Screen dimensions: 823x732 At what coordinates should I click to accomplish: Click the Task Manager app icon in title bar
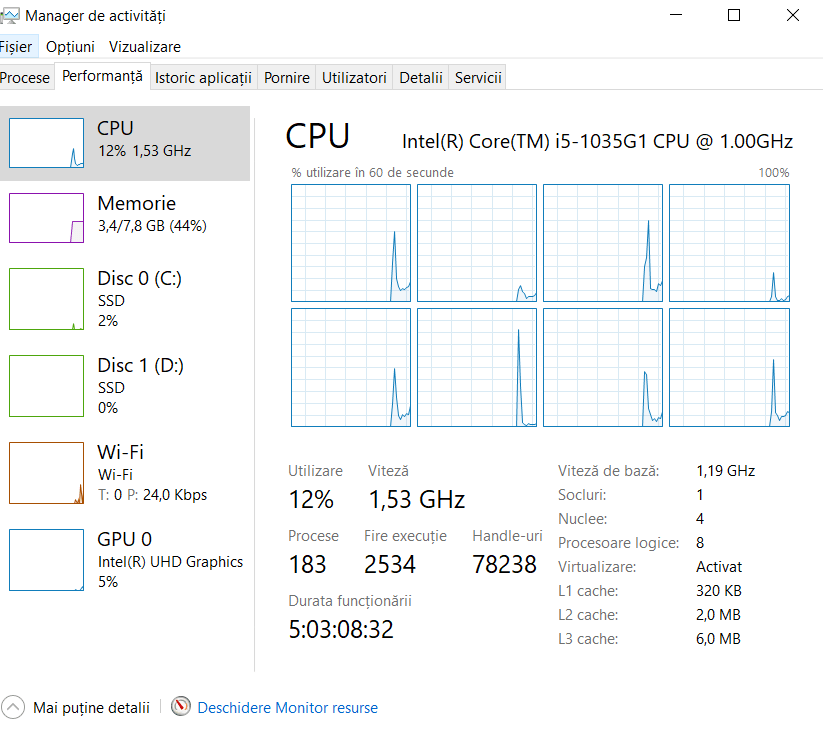(x=10, y=15)
